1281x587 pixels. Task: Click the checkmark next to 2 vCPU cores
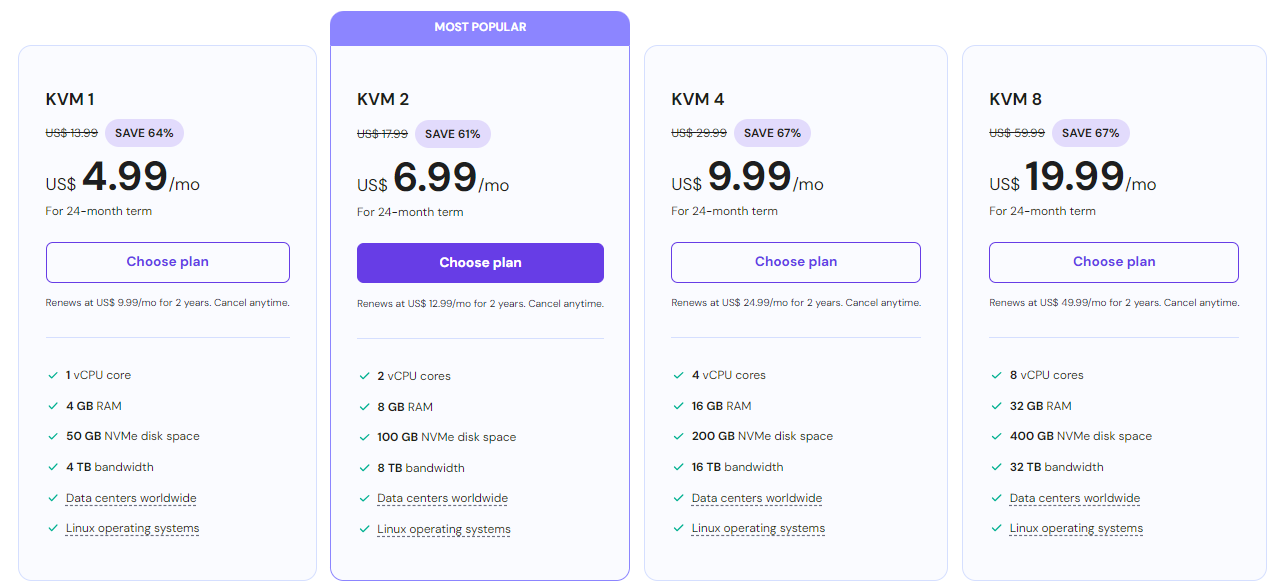(x=364, y=376)
